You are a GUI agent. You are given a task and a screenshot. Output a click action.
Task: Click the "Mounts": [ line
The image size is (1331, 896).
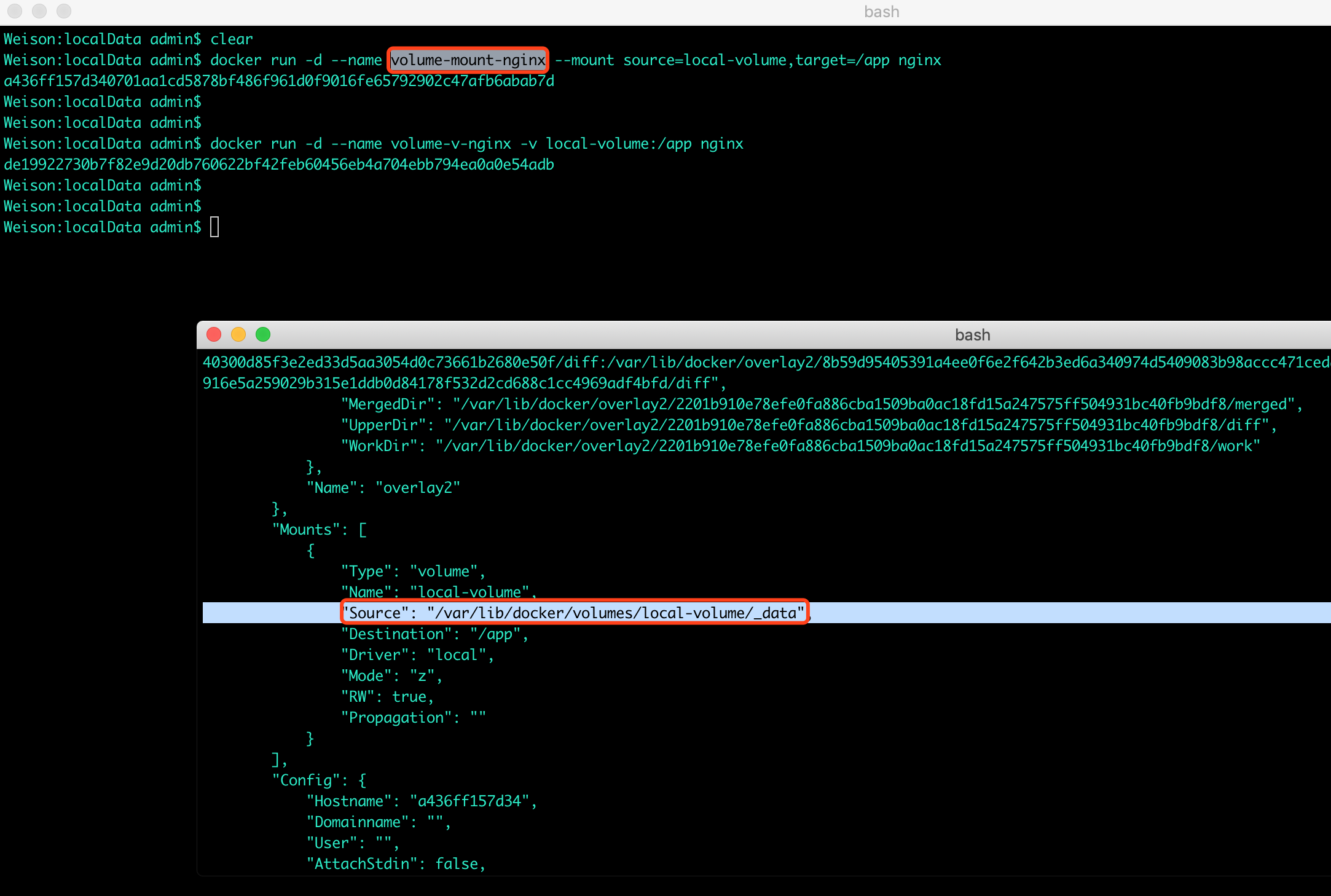pyautogui.click(x=320, y=530)
